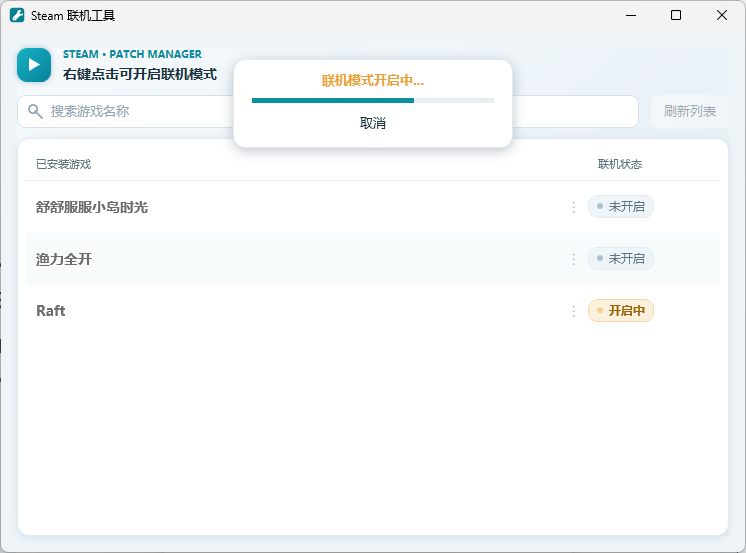Click the online-mode progress bar
The width and height of the screenshot is (746, 553).
tap(373, 100)
